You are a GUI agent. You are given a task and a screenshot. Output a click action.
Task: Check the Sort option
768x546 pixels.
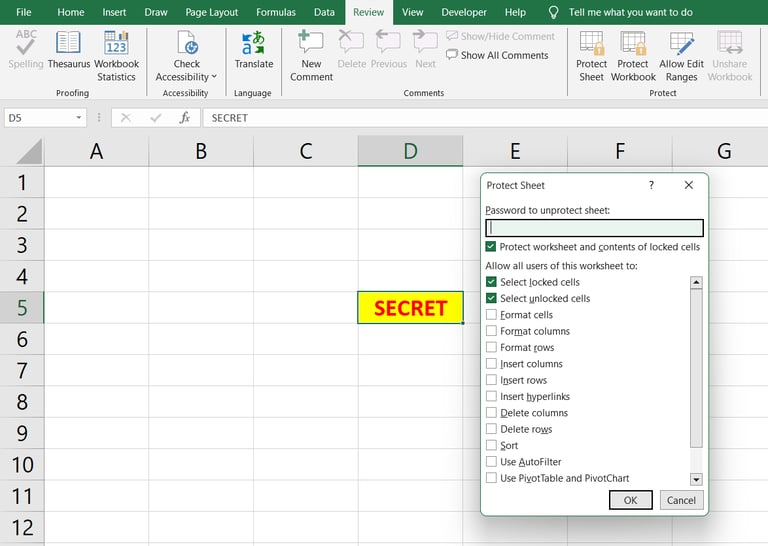point(491,445)
